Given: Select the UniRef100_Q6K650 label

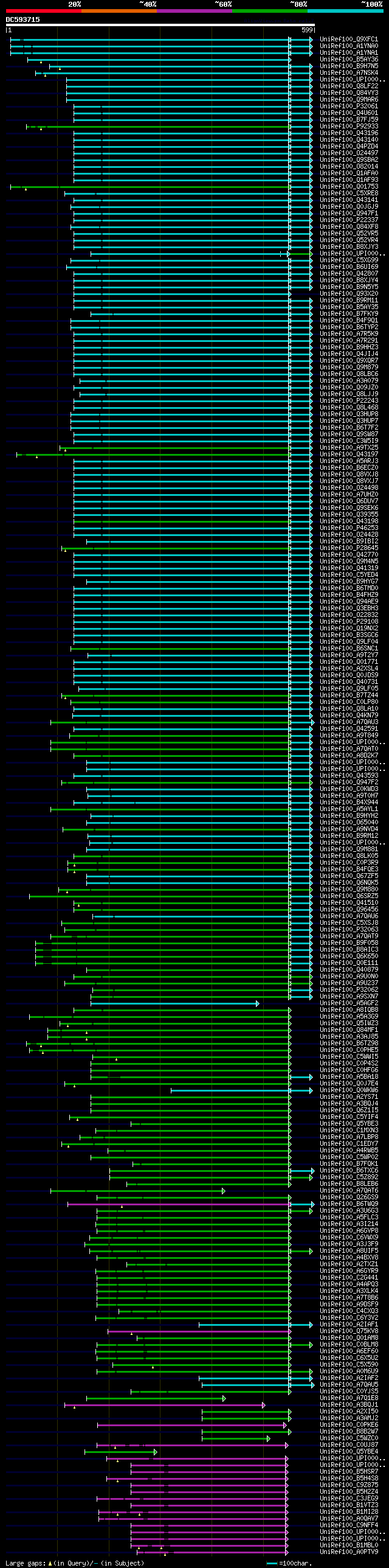Looking at the screenshot, I should 349,957.
